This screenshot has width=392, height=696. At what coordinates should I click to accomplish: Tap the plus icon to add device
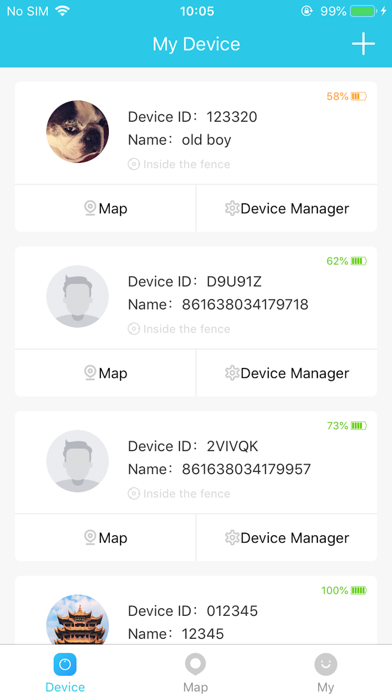[363, 44]
